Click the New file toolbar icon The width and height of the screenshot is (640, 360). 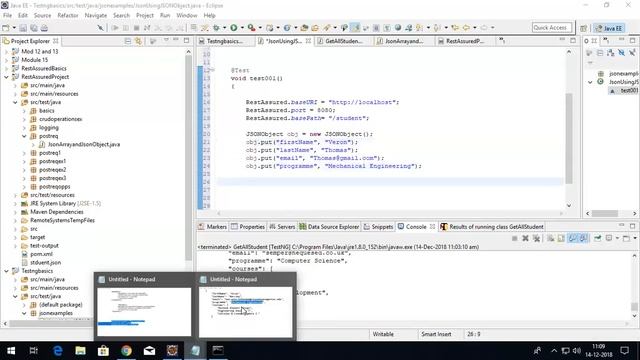tap(6, 28)
